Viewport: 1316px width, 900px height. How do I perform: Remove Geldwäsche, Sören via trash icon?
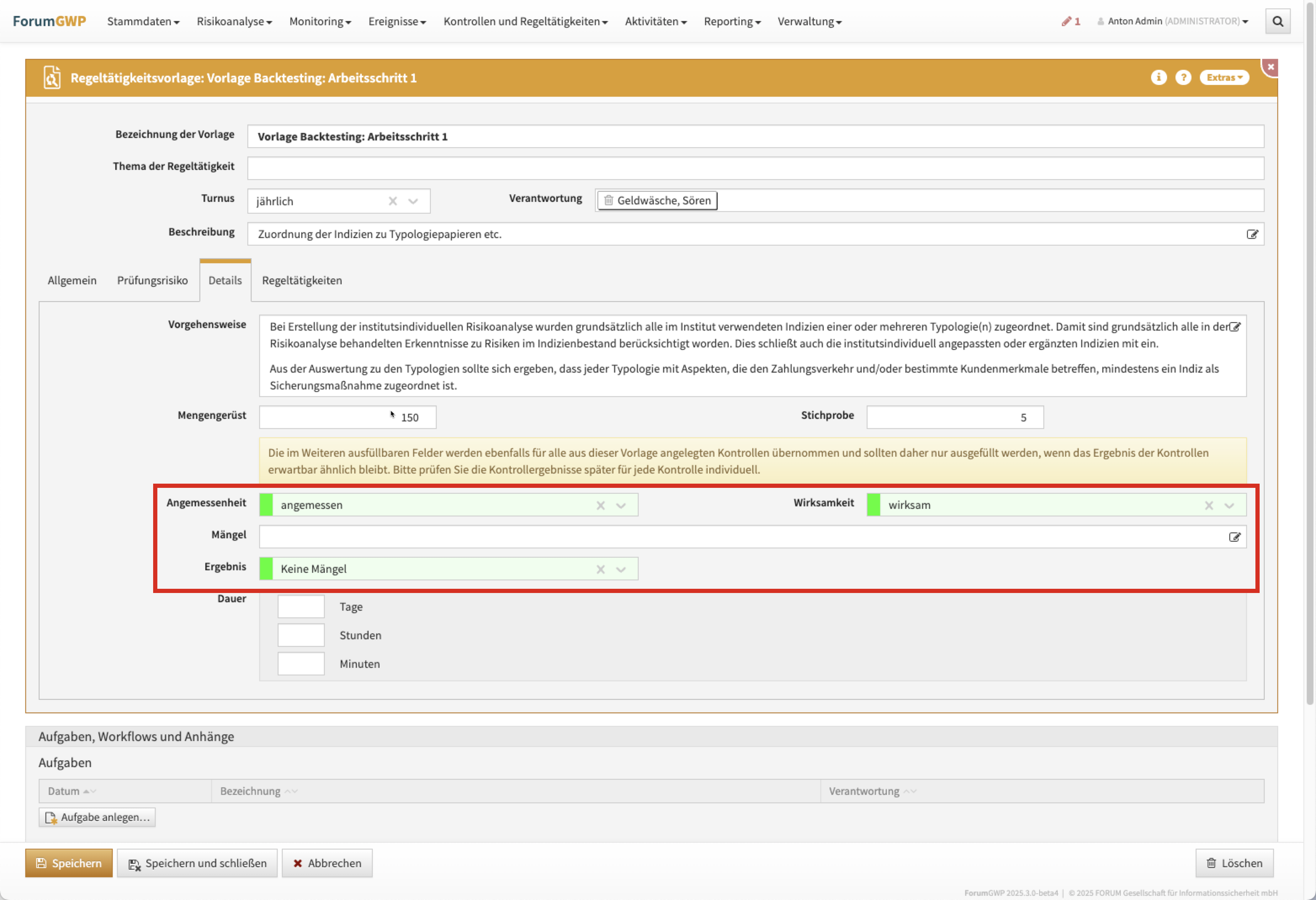[609, 200]
